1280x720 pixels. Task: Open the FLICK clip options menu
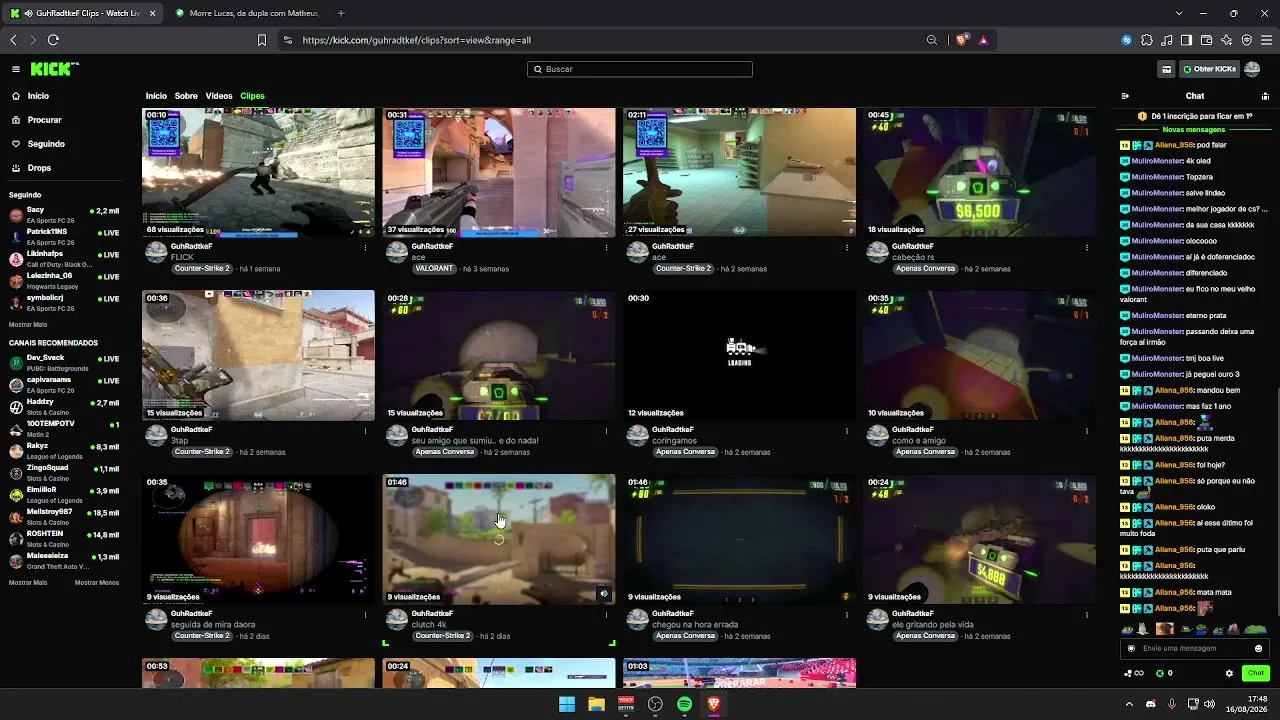365,247
